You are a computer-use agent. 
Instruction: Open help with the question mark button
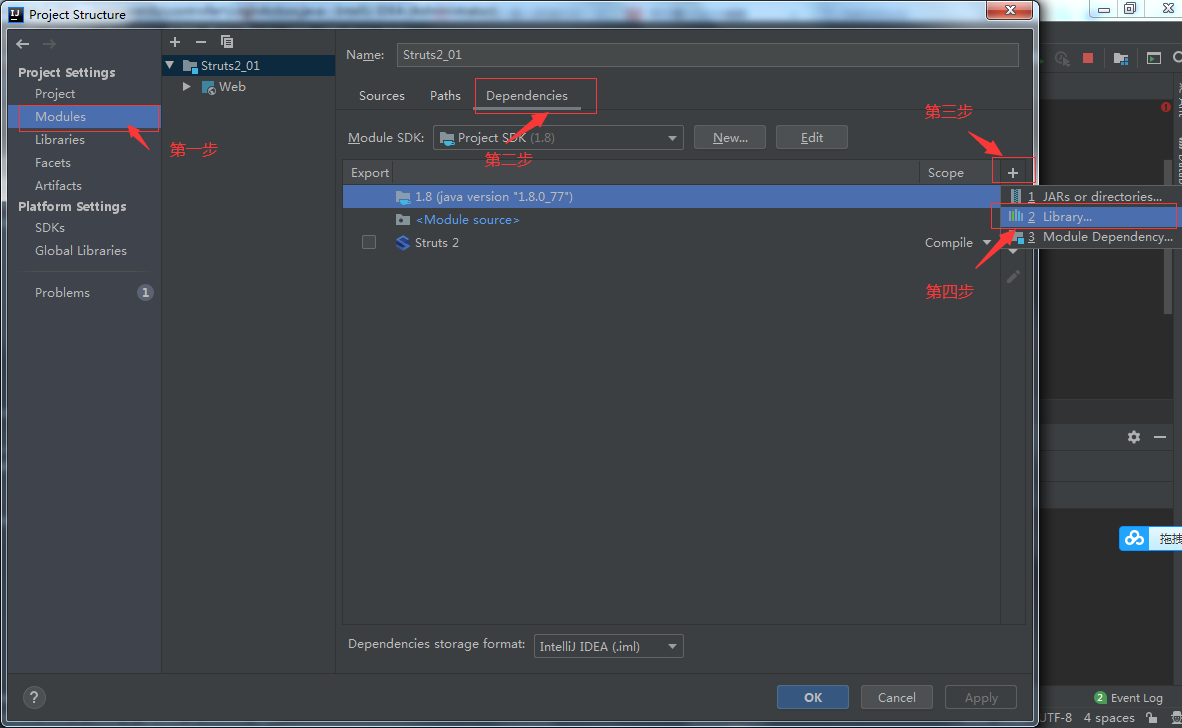[34, 698]
